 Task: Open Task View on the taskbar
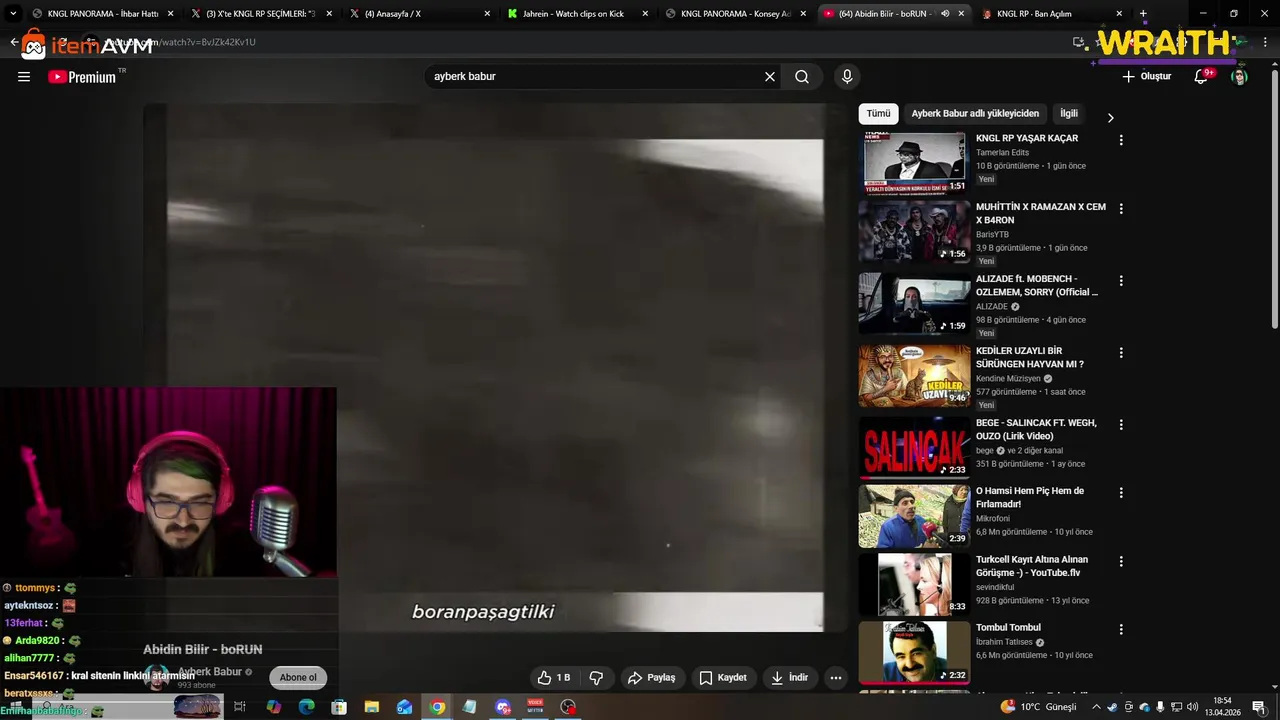pos(240,707)
